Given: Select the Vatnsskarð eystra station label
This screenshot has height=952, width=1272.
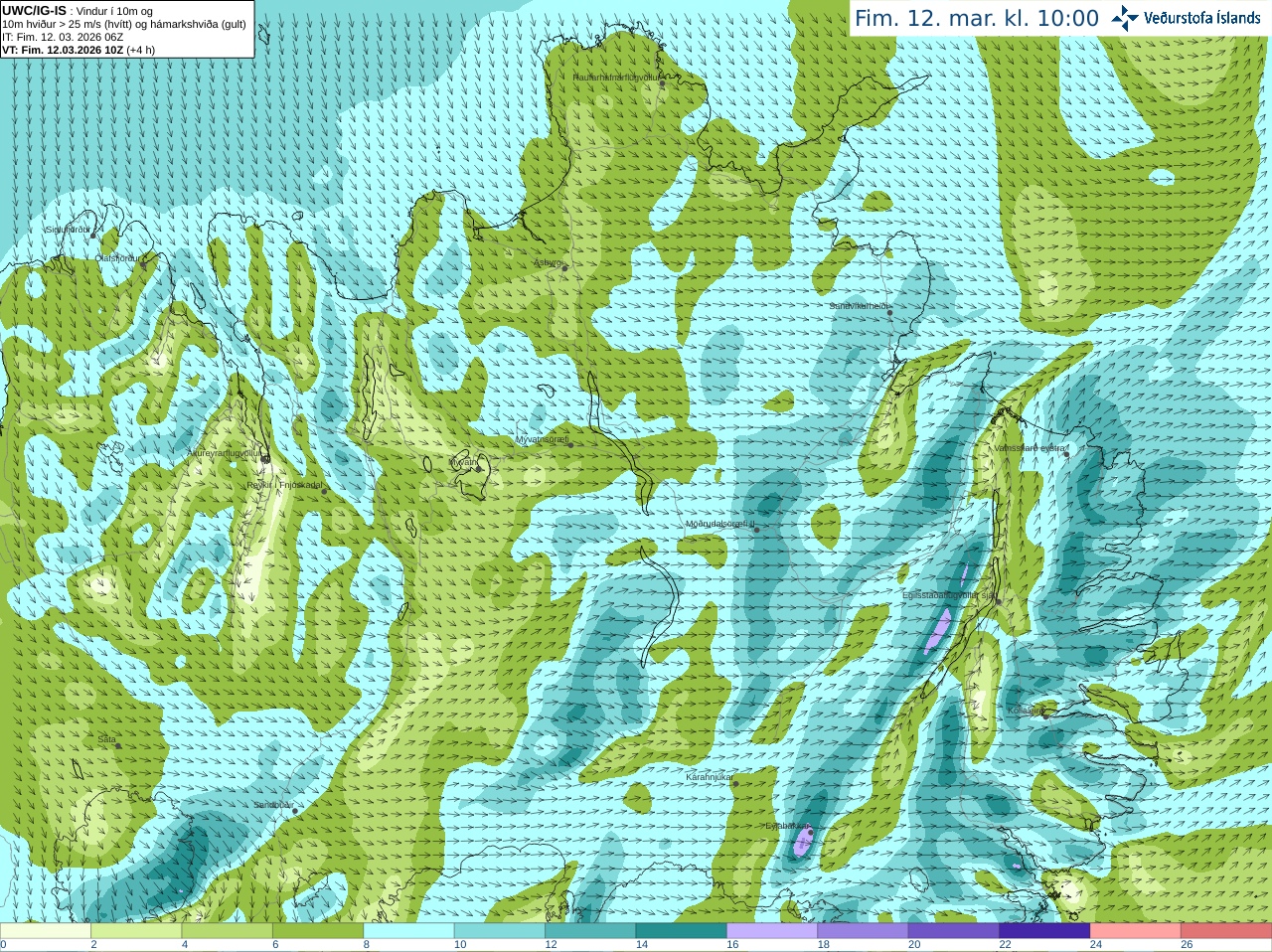Looking at the screenshot, I should (x=1031, y=448).
